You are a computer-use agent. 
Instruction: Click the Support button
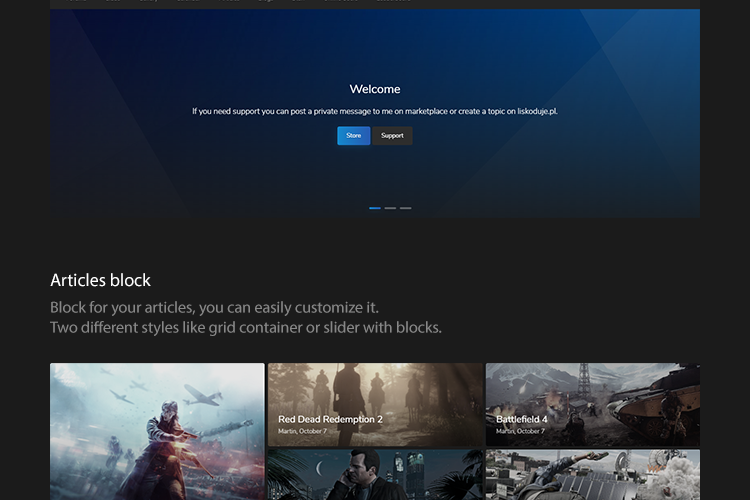392,136
